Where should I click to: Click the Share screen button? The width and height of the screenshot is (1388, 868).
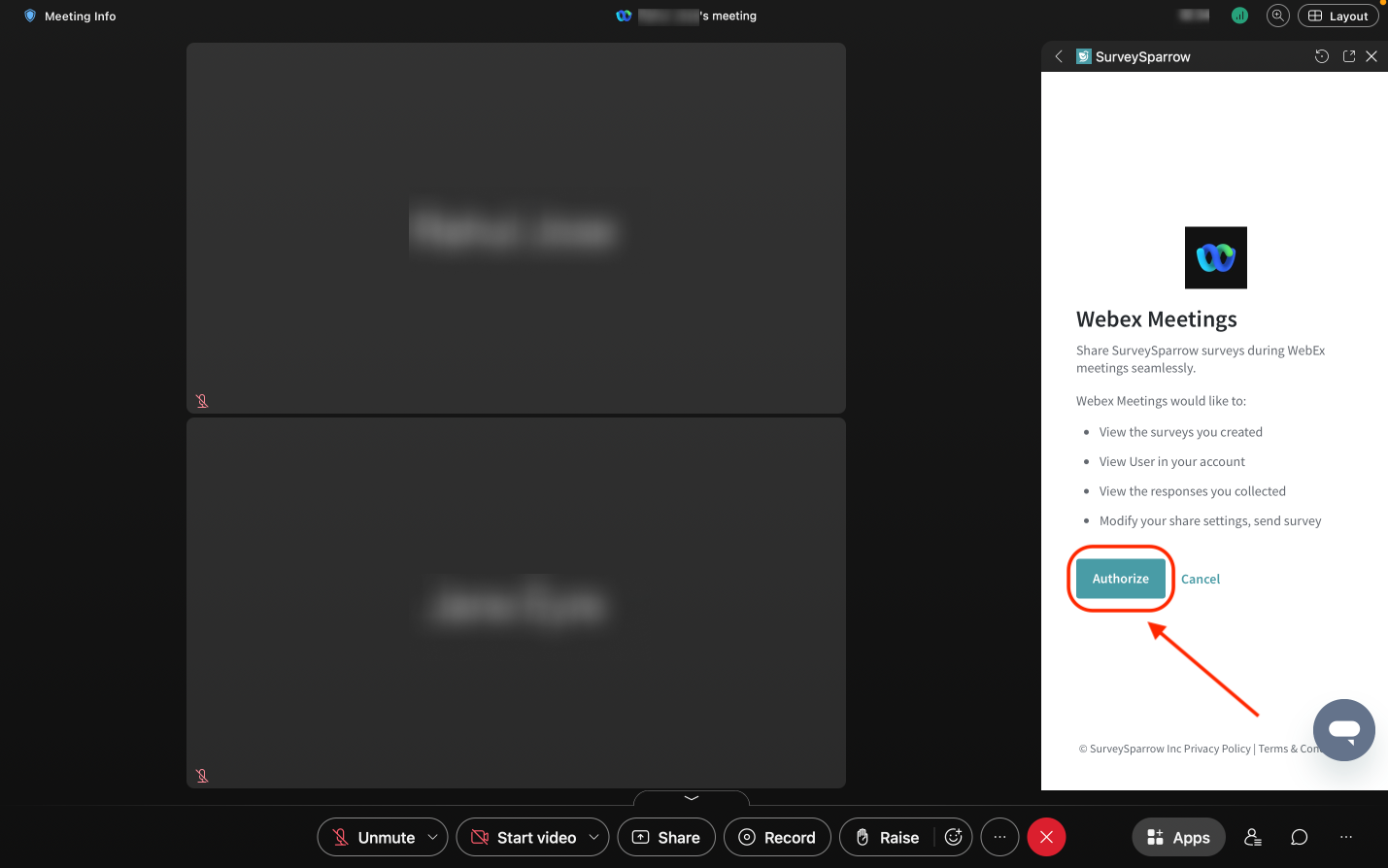coord(666,837)
